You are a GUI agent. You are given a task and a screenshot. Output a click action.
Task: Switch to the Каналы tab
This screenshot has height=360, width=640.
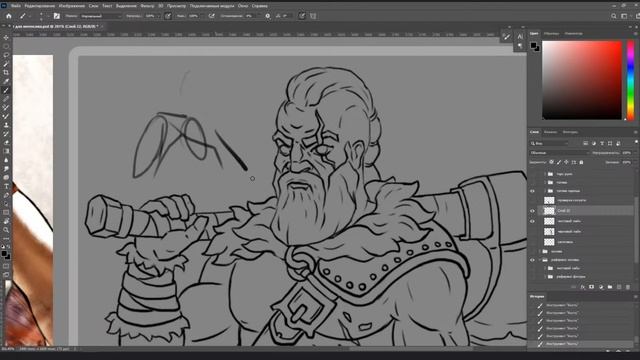(550, 132)
